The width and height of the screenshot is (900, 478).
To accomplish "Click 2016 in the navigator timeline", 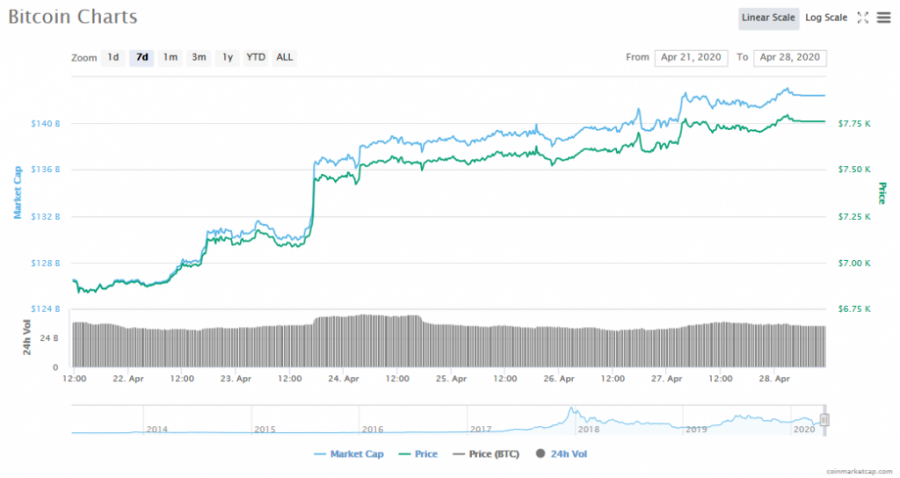I will [373, 429].
